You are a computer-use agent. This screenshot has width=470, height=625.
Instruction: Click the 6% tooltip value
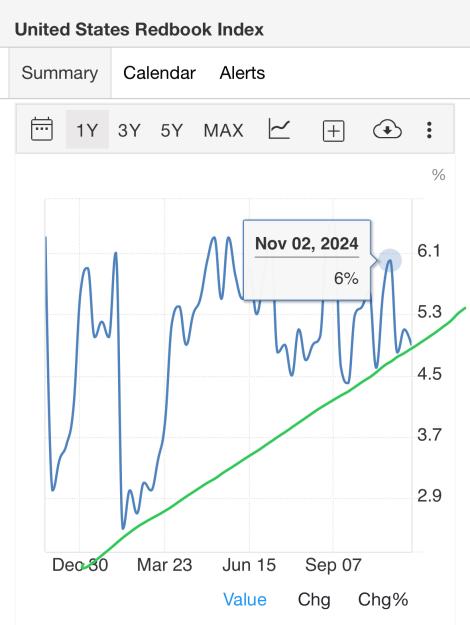[x=346, y=278]
